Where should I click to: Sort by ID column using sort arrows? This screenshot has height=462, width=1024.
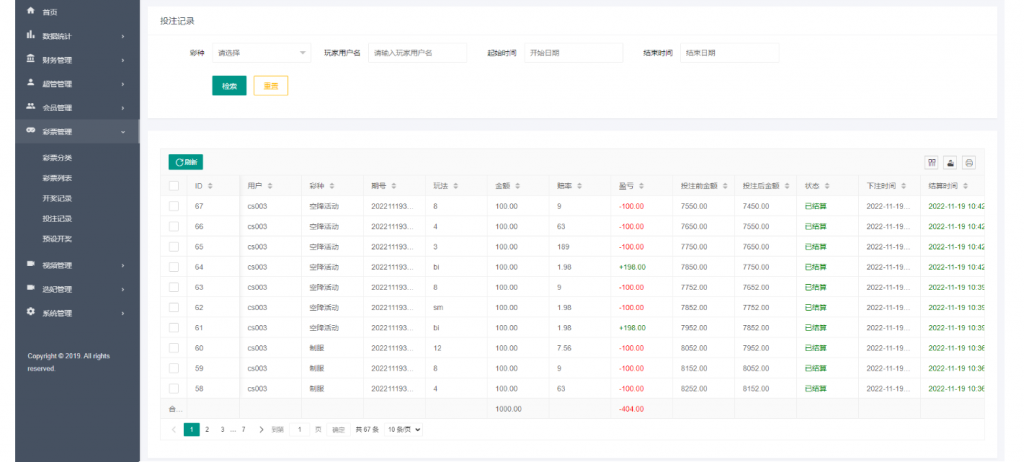pyautogui.click(x=213, y=186)
